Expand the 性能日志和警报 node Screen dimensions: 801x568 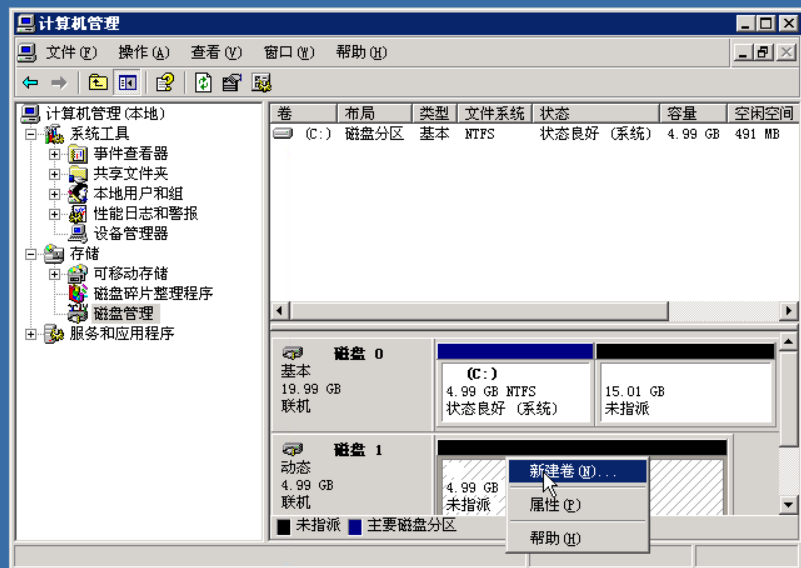(55, 214)
